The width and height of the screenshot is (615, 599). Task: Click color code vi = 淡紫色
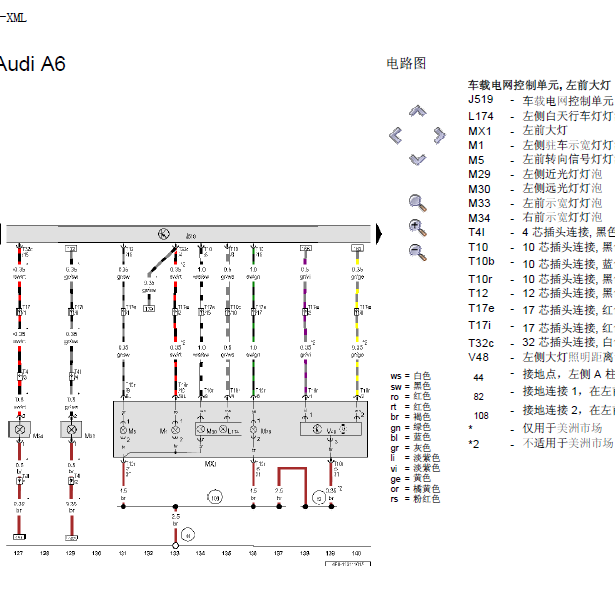click(x=415, y=468)
